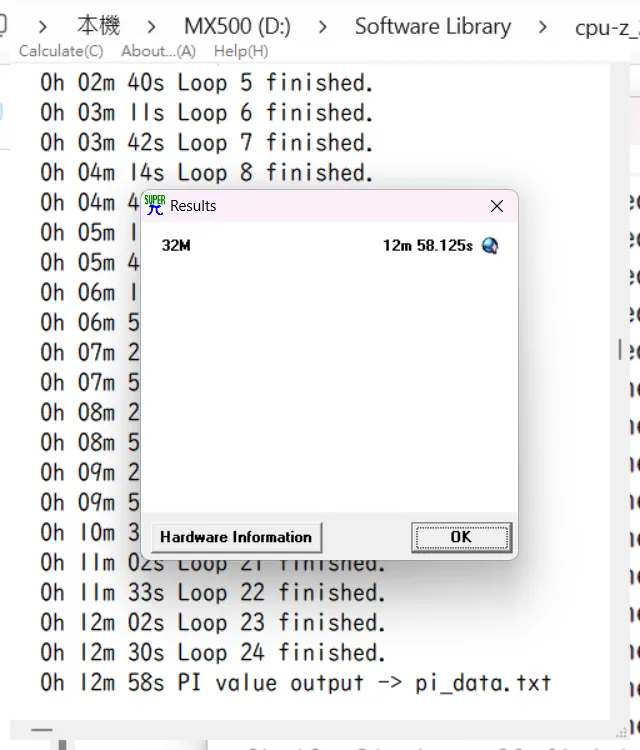This screenshot has width=640, height=750.
Task: Open Hardware Information in Results dialog
Action: coord(236,537)
